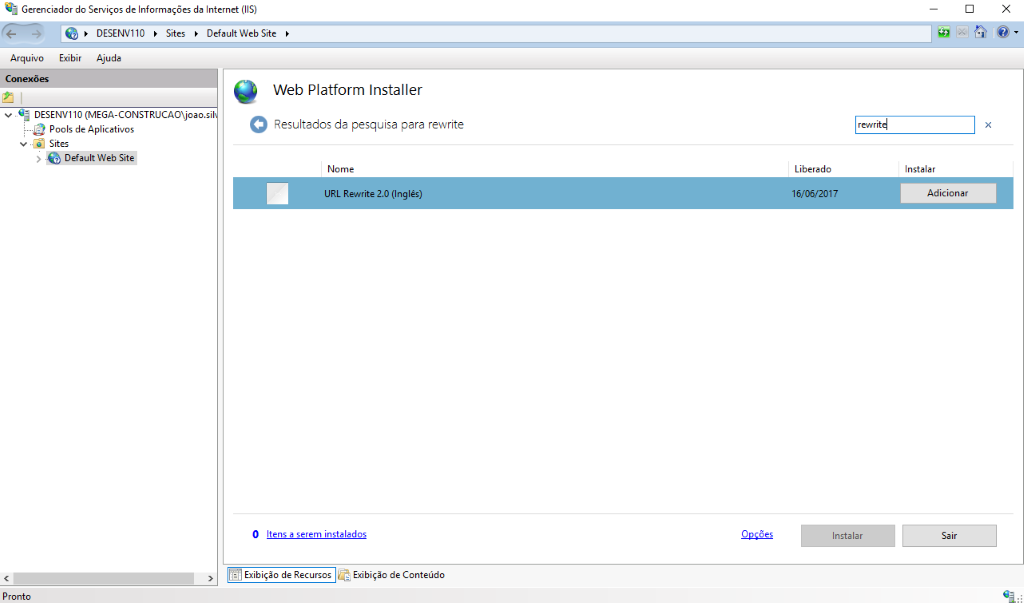Select the Pools de Aplicativos node

pyautogui.click(x=91, y=129)
